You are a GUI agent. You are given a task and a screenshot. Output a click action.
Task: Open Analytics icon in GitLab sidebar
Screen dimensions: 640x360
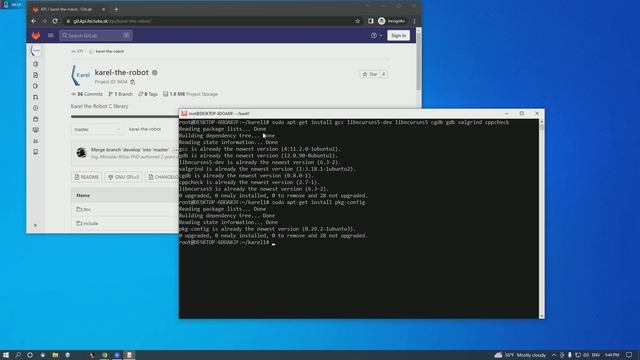pos(36,141)
